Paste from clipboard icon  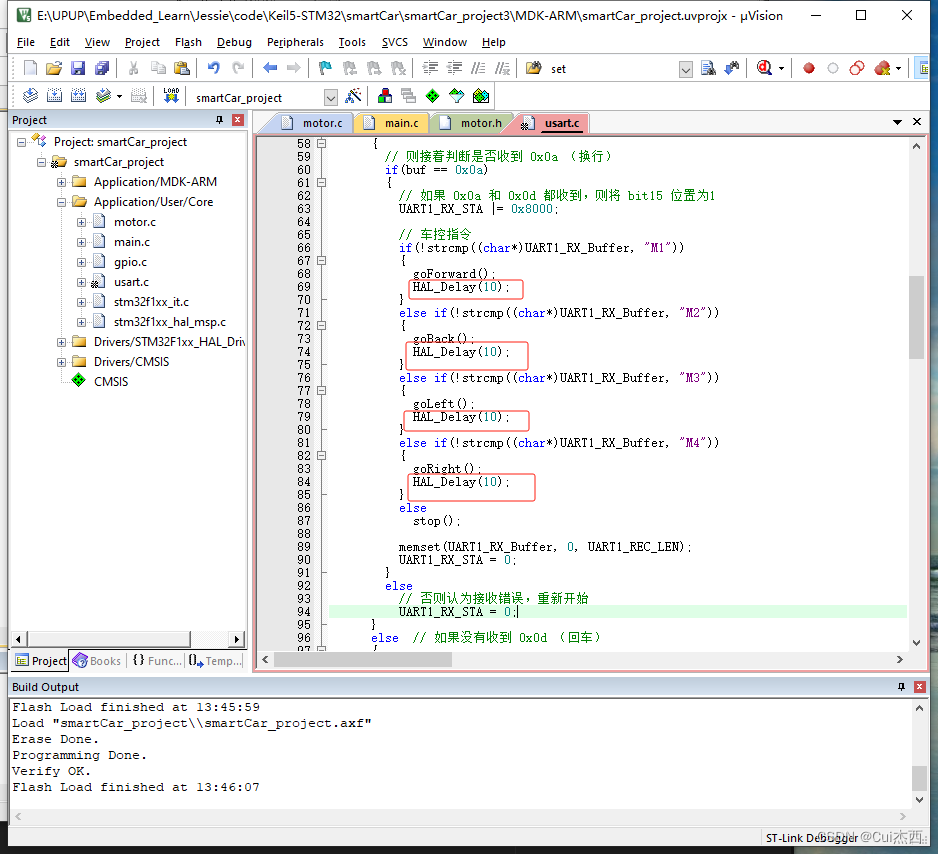tap(182, 68)
